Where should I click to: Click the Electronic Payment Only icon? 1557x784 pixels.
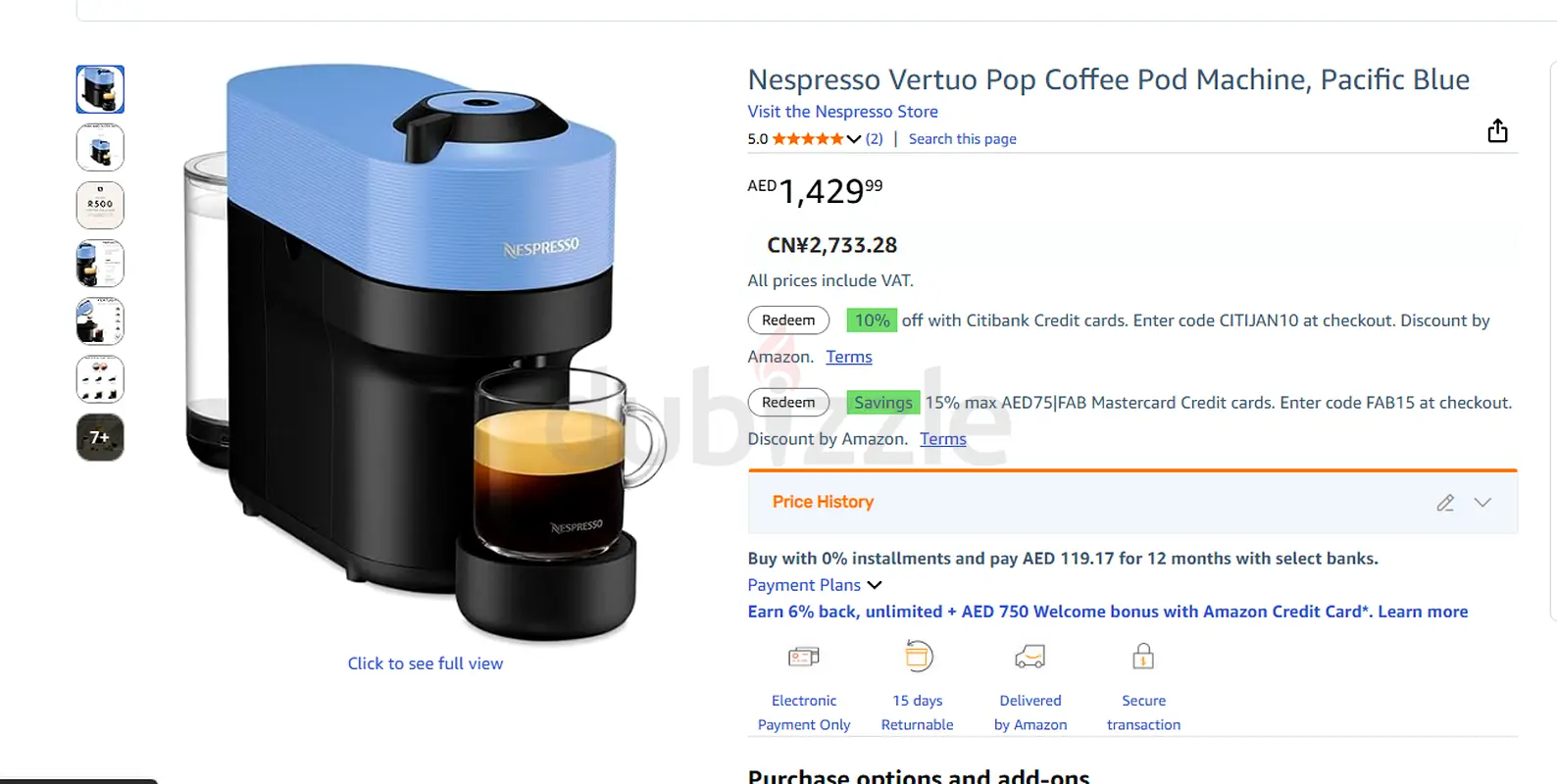803,657
